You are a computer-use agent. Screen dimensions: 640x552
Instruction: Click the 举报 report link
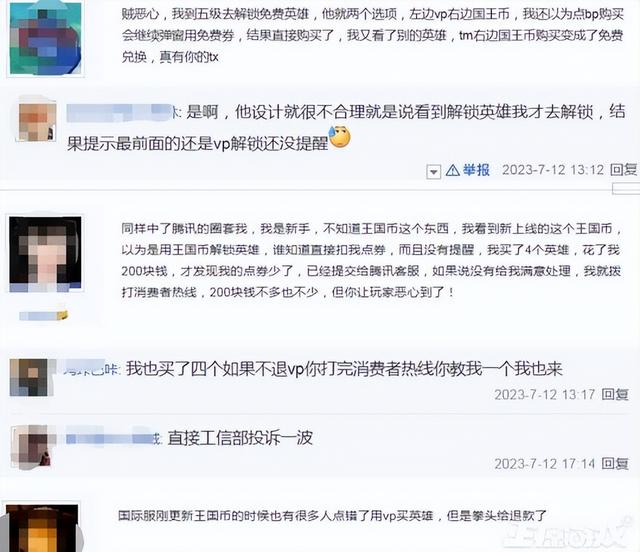(476, 170)
